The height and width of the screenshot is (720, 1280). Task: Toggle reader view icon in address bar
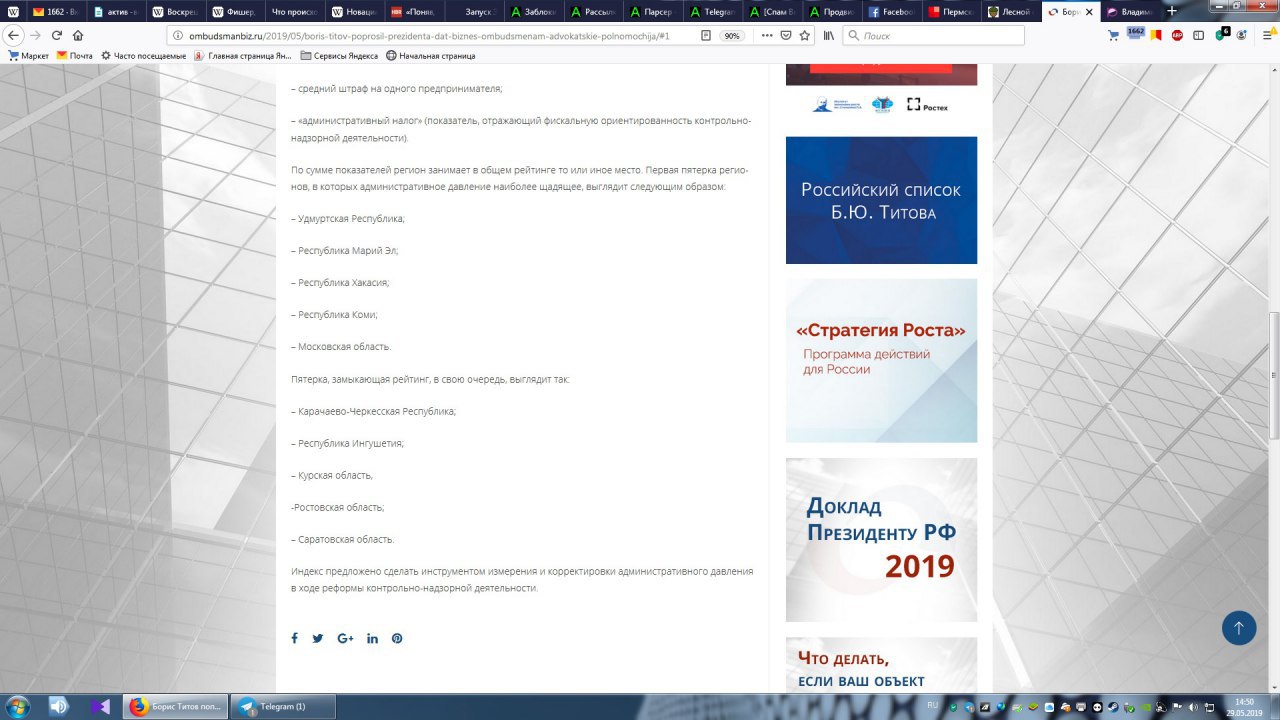(706, 35)
